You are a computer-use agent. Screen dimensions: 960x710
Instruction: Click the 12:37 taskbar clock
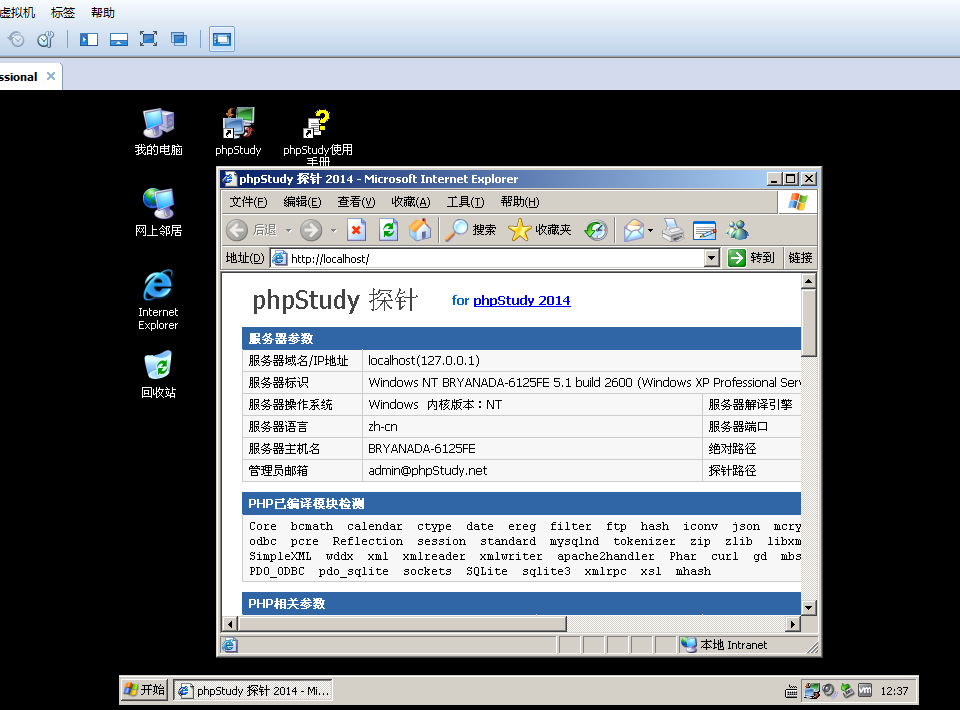(x=894, y=691)
